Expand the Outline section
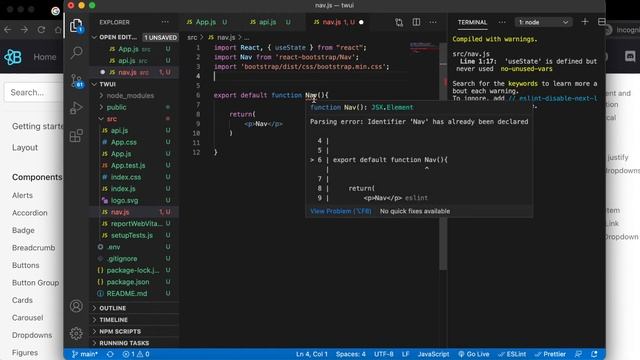Image resolution: width=640 pixels, height=360 pixels. (134, 308)
